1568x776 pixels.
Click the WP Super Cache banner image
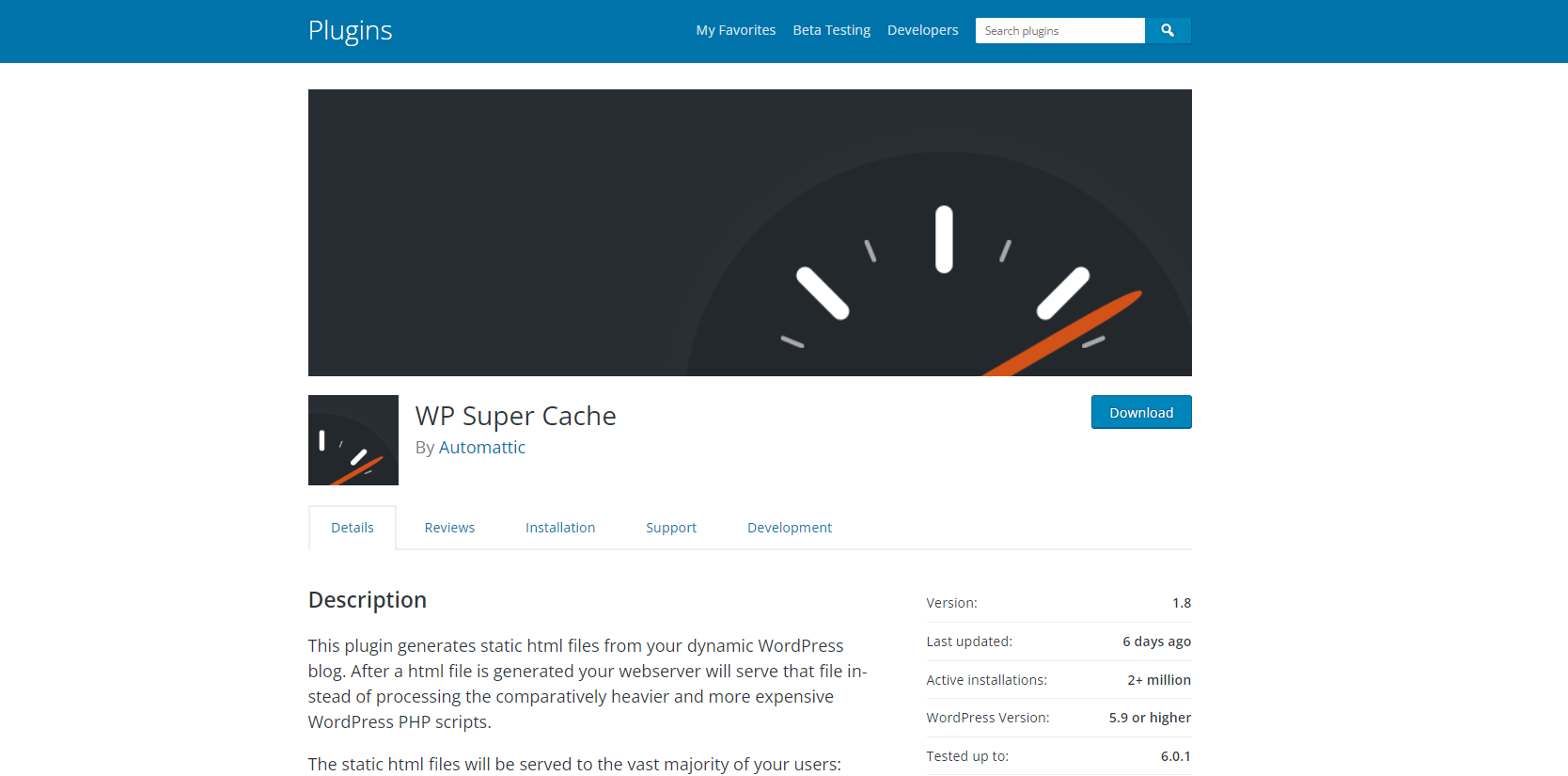coord(750,232)
